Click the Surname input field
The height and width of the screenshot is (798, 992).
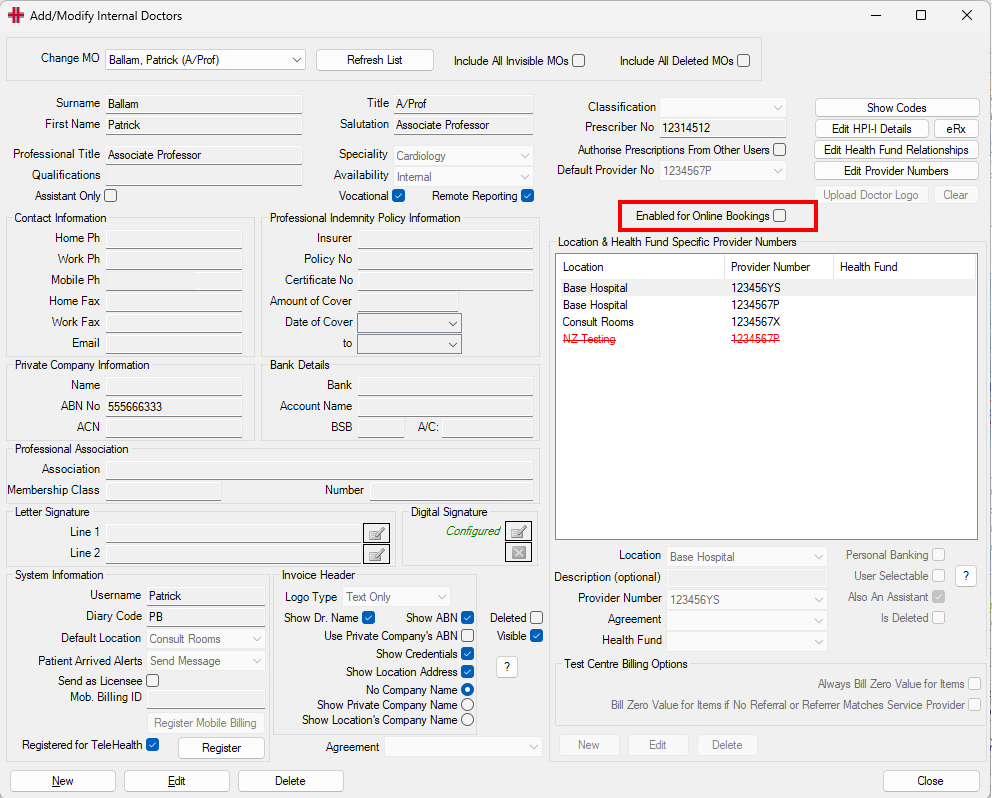(x=204, y=104)
